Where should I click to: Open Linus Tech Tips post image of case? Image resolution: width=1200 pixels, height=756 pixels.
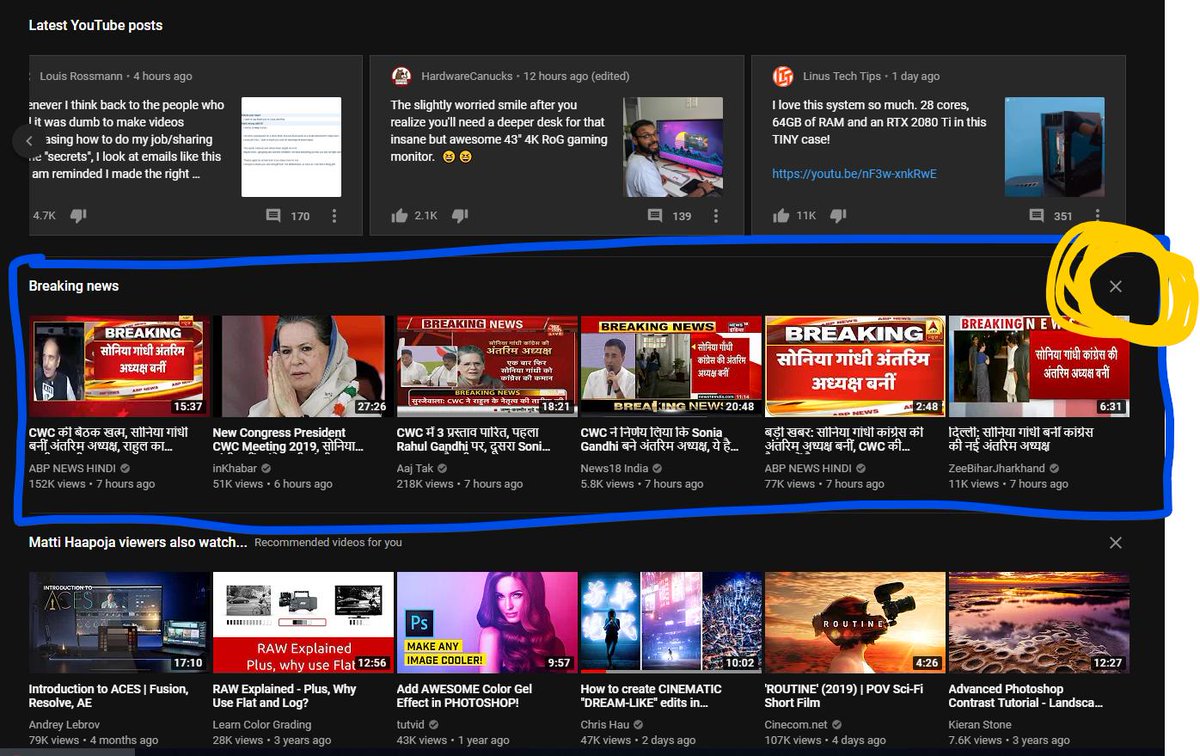pos(1055,147)
